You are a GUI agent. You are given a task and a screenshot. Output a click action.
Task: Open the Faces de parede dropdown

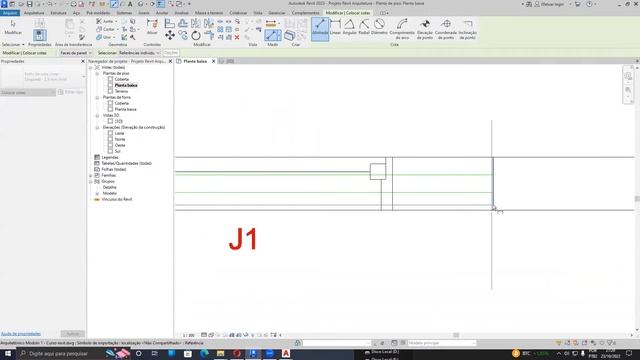point(76,53)
